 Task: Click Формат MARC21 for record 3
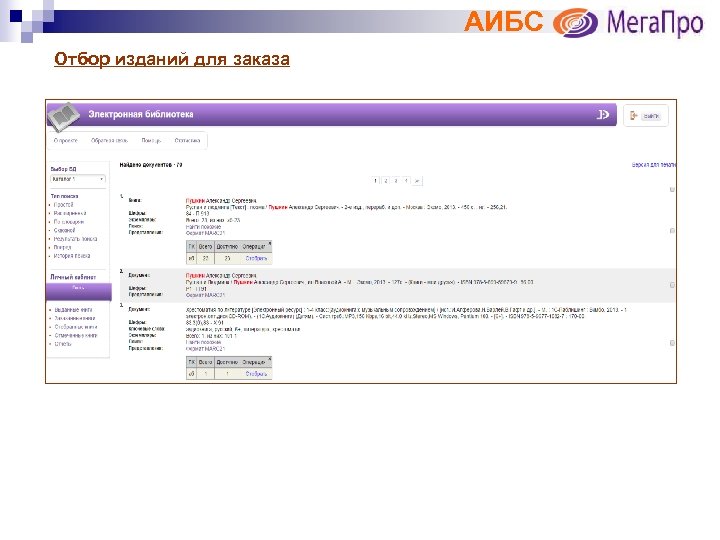click(205, 349)
